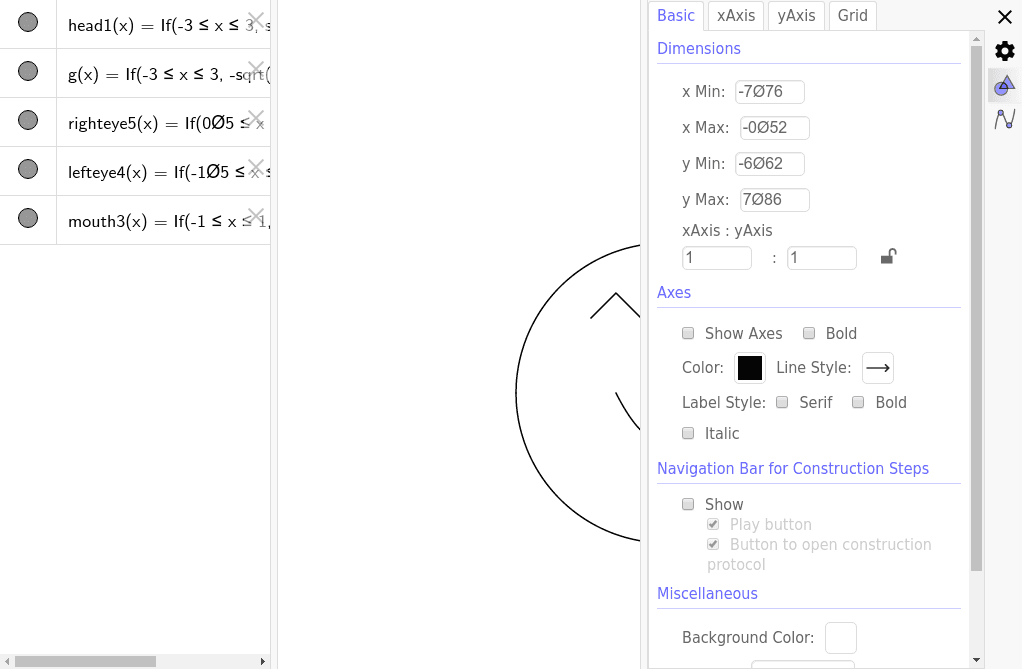Viewport: 1024px width, 671px height.
Task: Toggle visibility of righteye5(x)
Action: pos(28,120)
